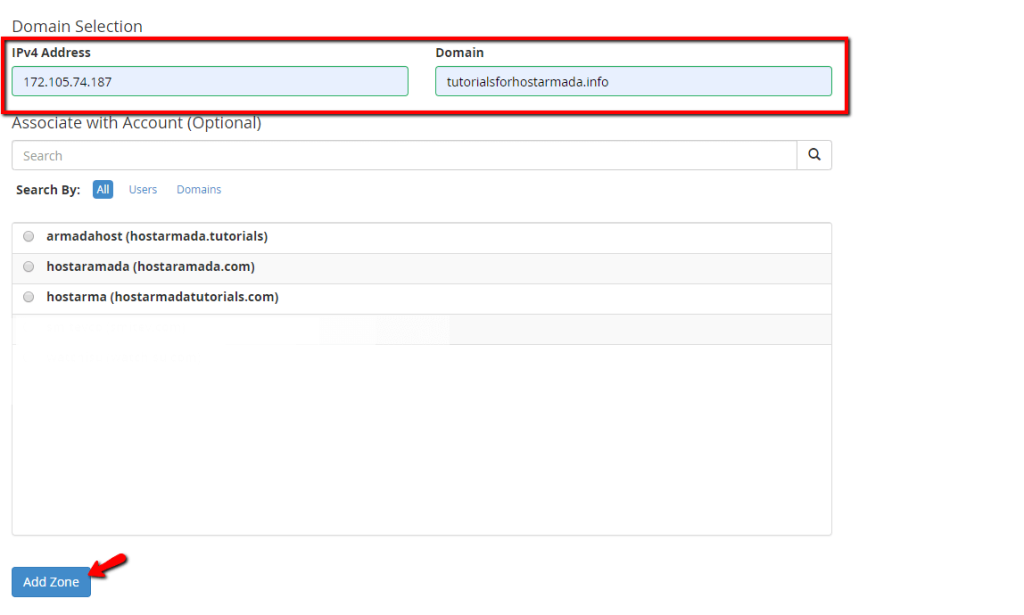The width and height of the screenshot is (1024, 615).
Task: Focus the Domain field with tutorialsforhostarmada.info
Action: click(633, 82)
